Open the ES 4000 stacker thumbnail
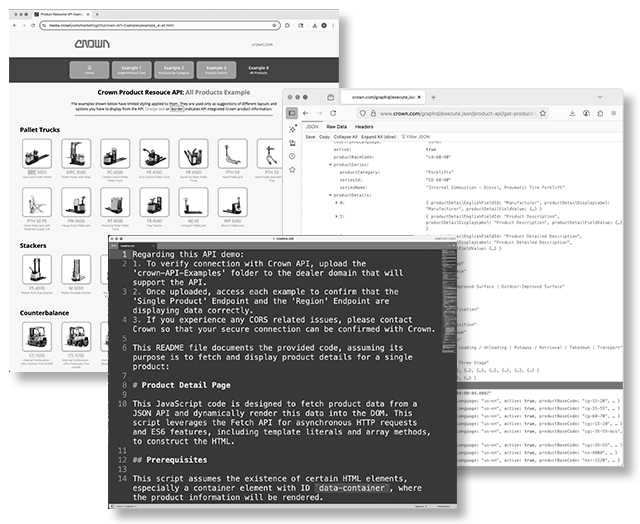Viewport: 640px width, 524px height. 37,269
